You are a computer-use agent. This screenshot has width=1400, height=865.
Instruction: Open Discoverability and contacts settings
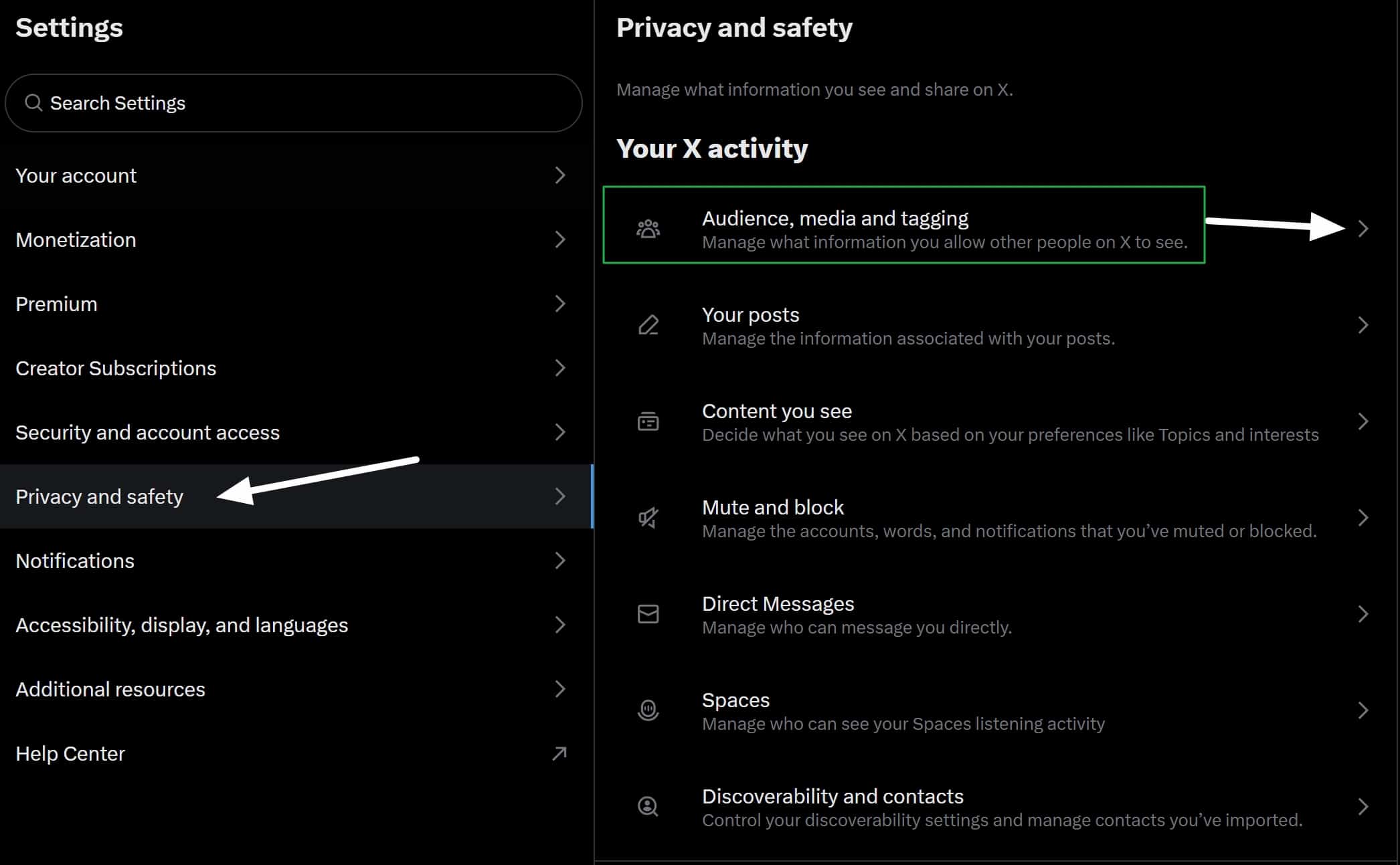[x=996, y=807]
